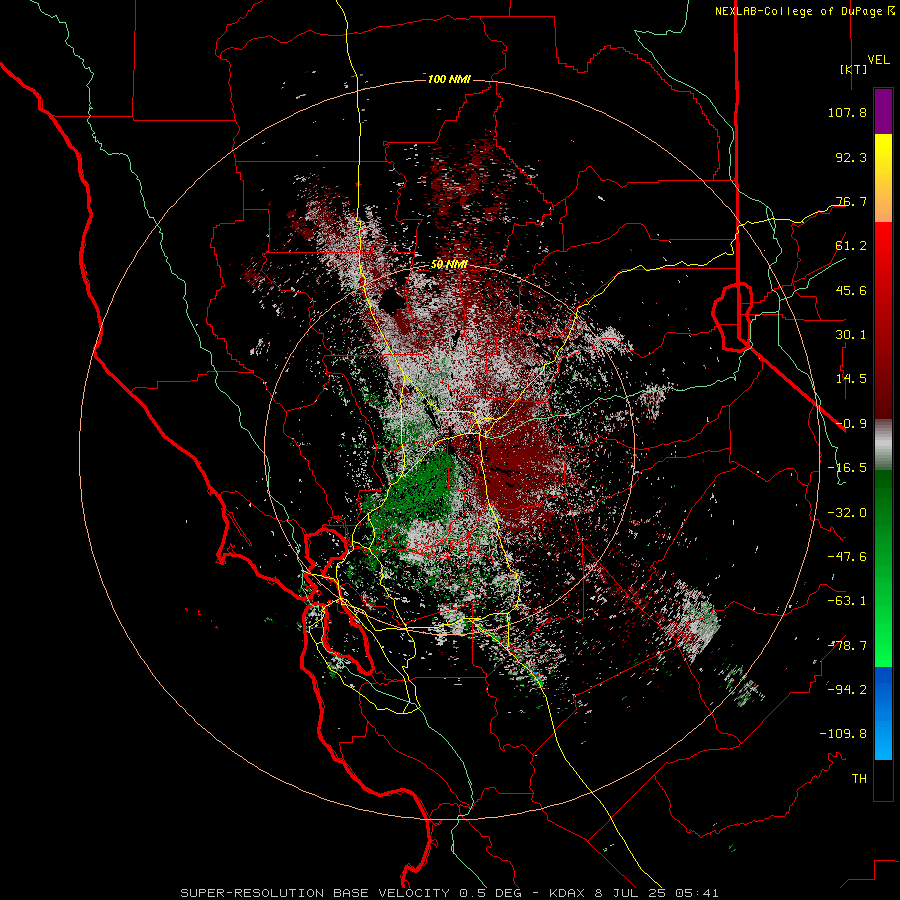The height and width of the screenshot is (900, 900).
Task: Click the -32.0 velocity scale value
Action: [x=847, y=513]
